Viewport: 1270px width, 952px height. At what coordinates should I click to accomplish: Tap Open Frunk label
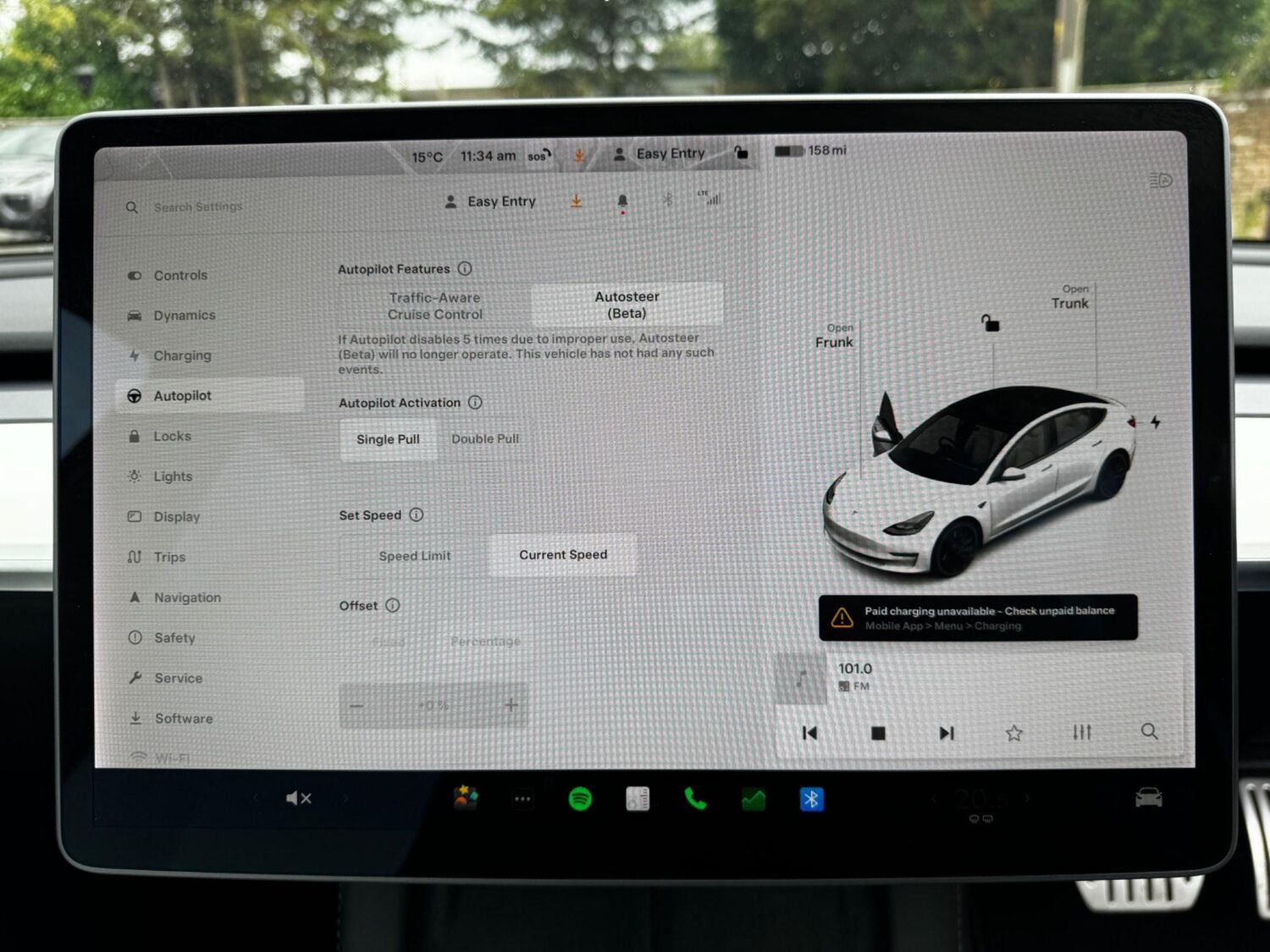pyautogui.click(x=834, y=336)
